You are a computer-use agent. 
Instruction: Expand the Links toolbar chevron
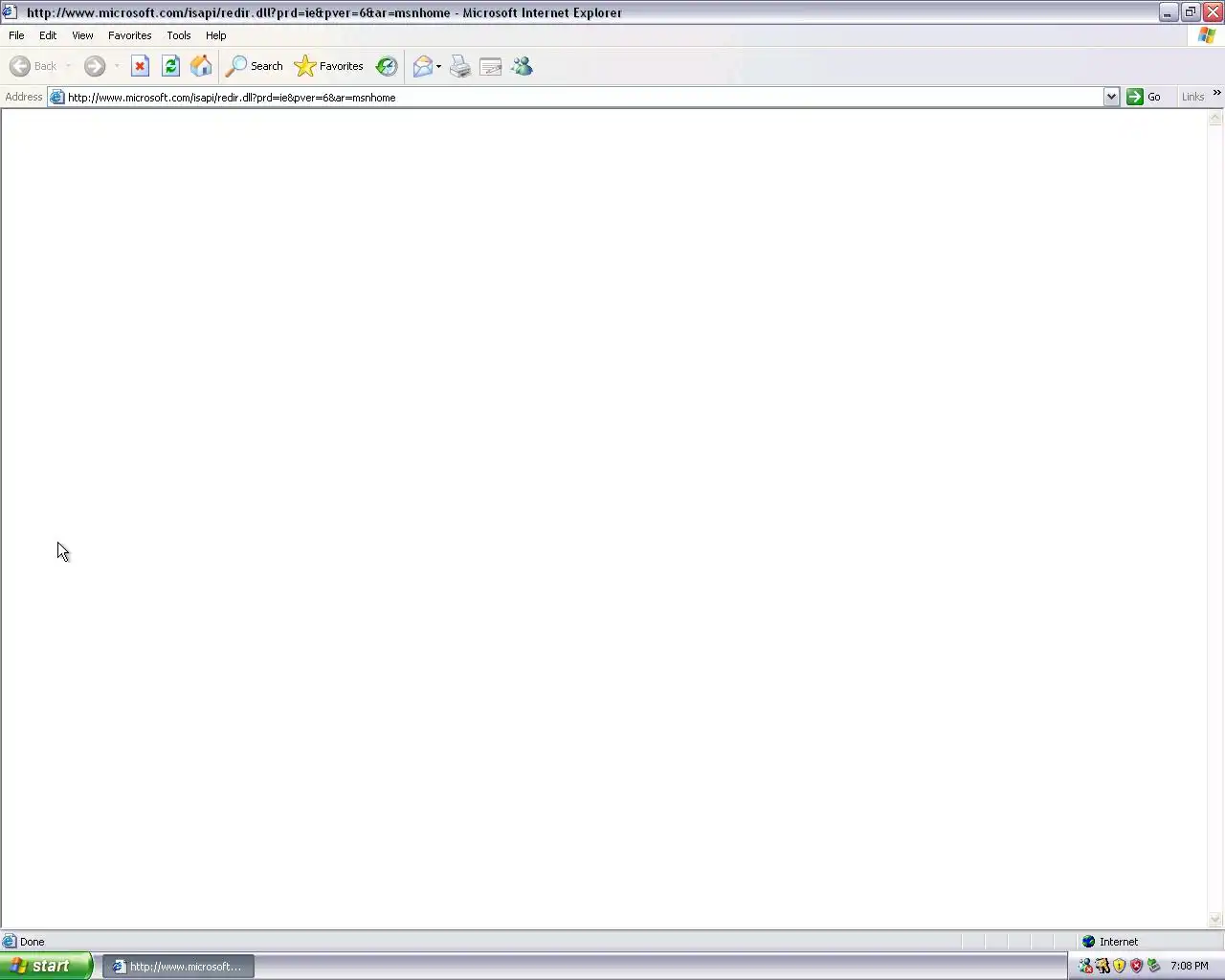(1217, 93)
